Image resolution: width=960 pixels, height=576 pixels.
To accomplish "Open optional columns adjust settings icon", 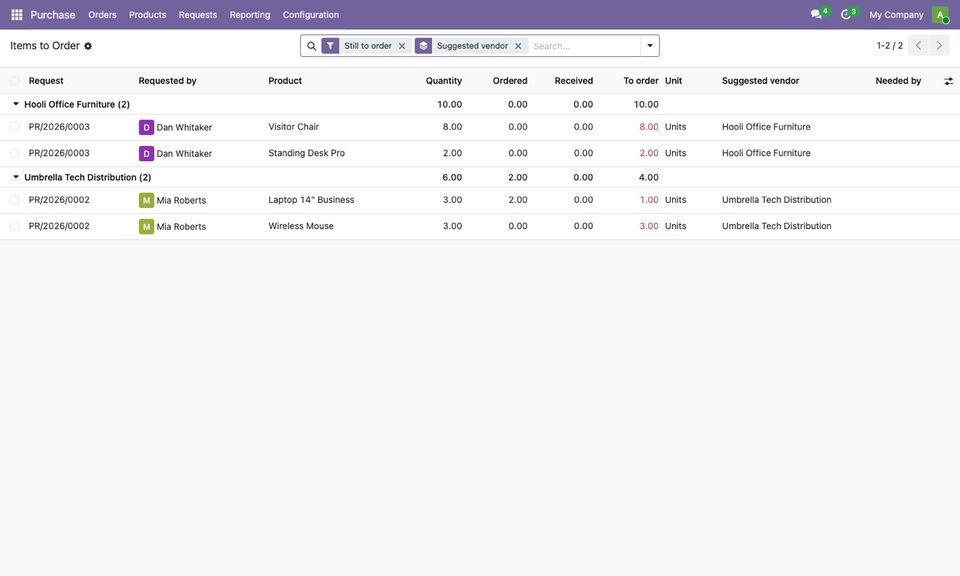I will pos(948,81).
